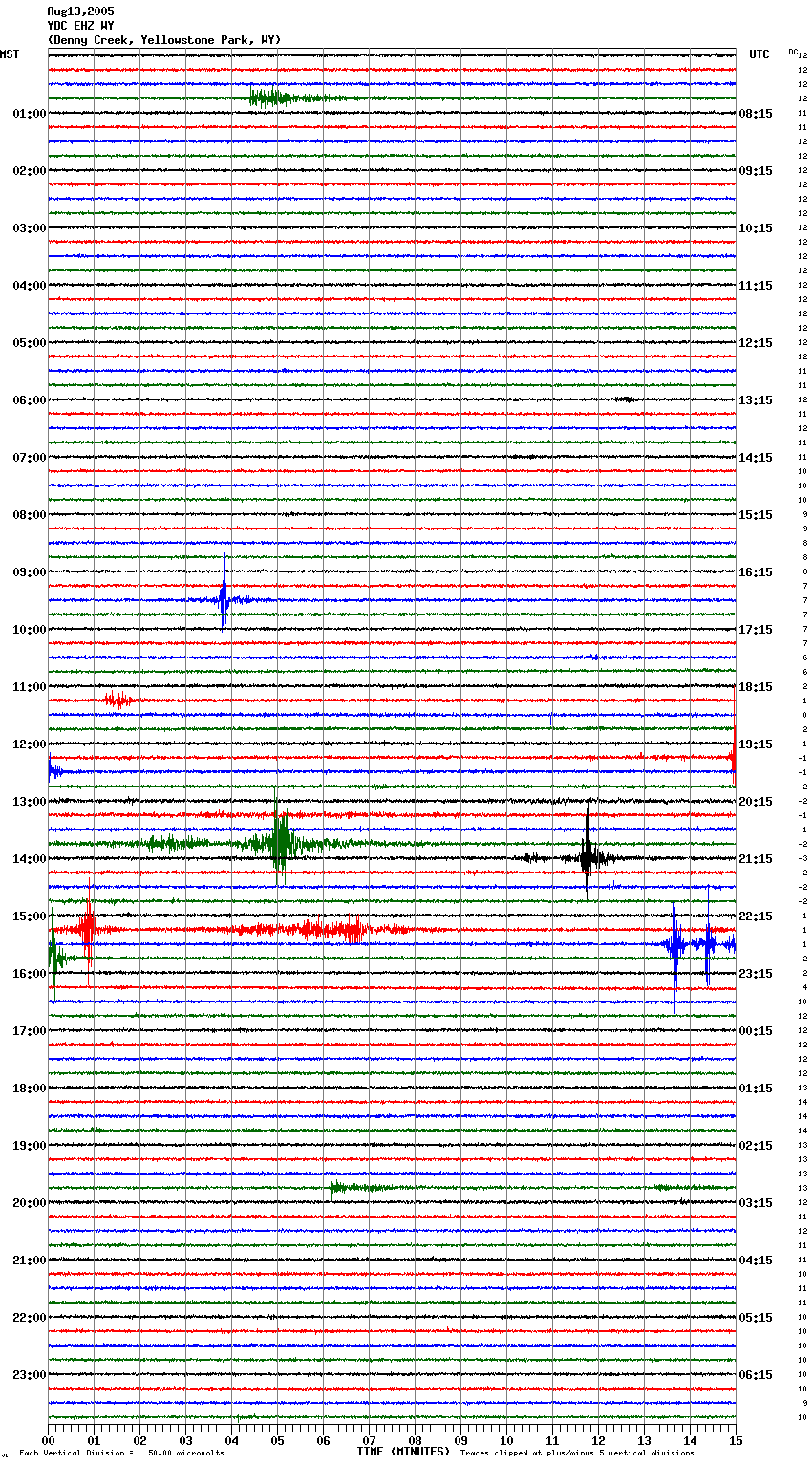Click minute 00 tick label on bottom axis

pyautogui.click(x=48, y=1440)
